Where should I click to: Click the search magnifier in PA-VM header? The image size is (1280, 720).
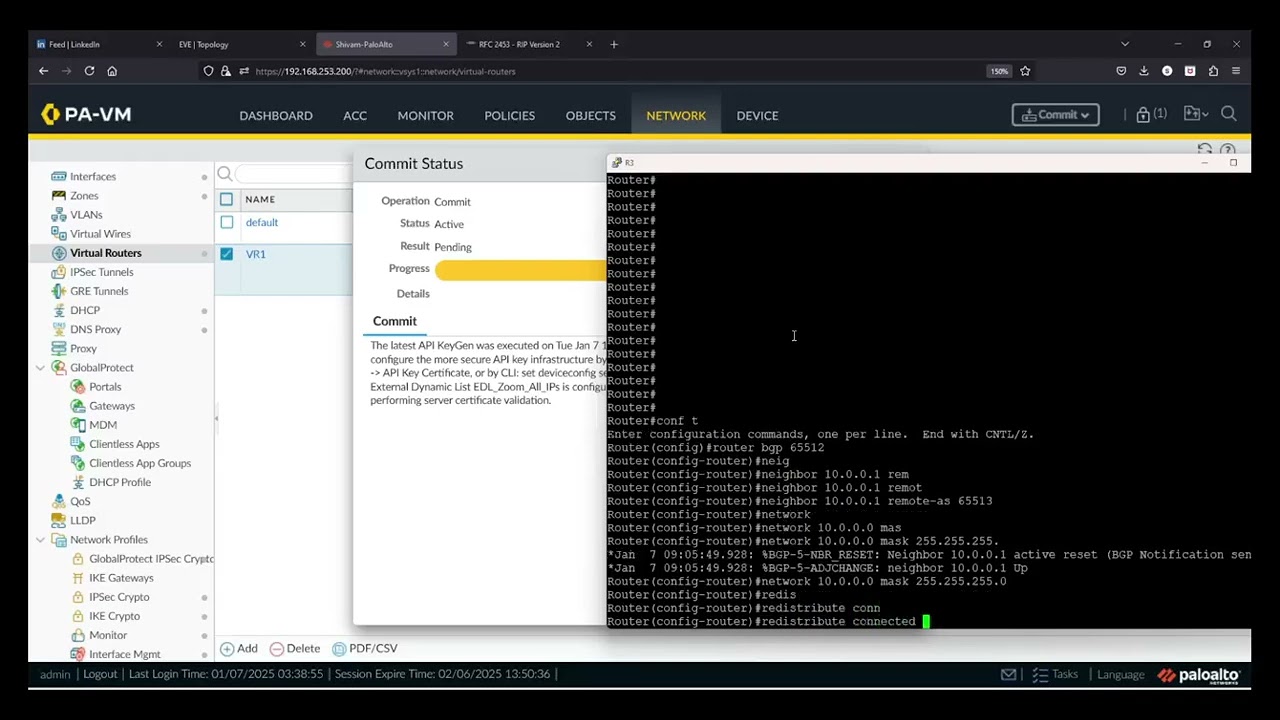[x=1229, y=114]
